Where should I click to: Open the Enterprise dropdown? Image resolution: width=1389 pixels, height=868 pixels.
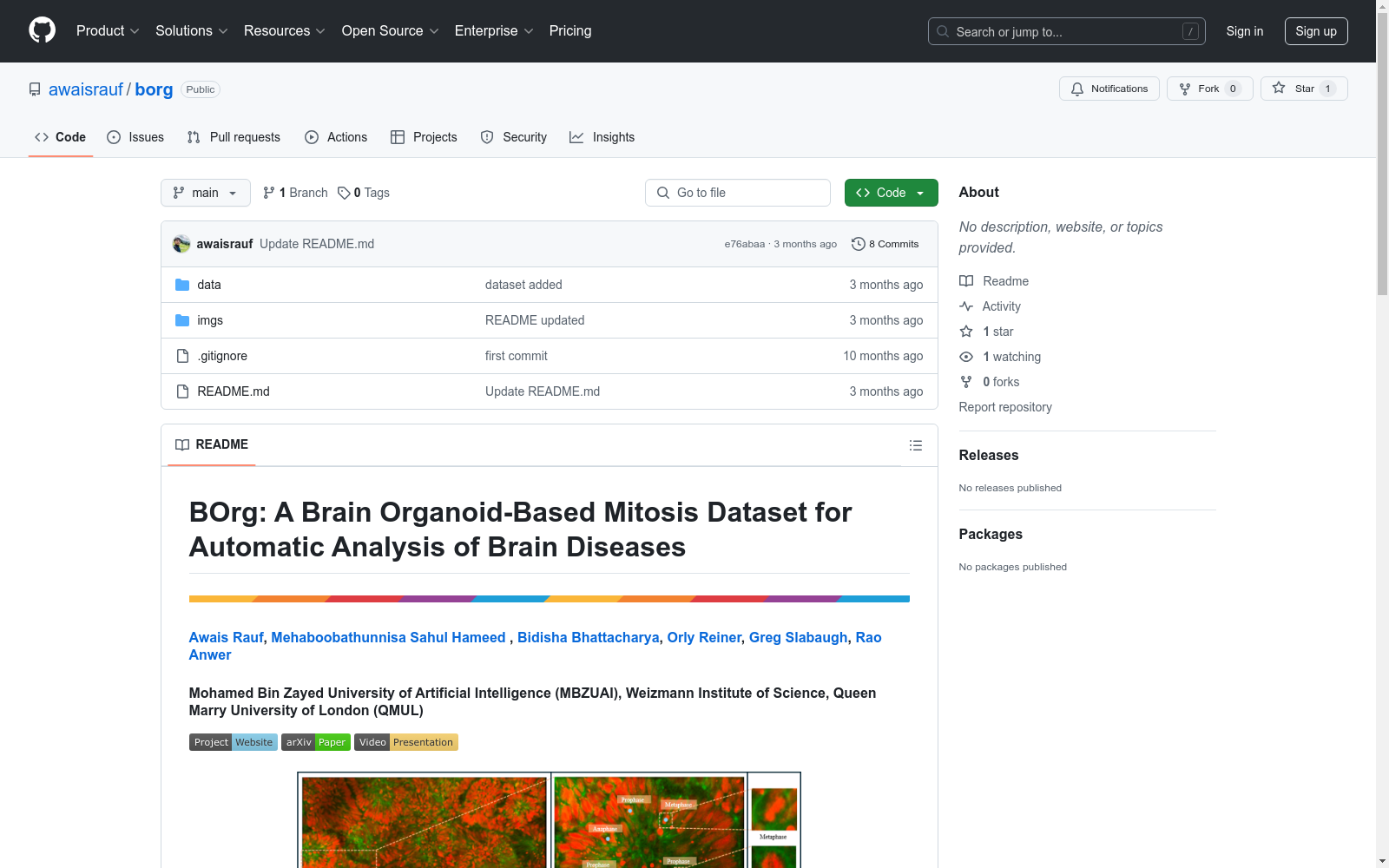[494, 31]
